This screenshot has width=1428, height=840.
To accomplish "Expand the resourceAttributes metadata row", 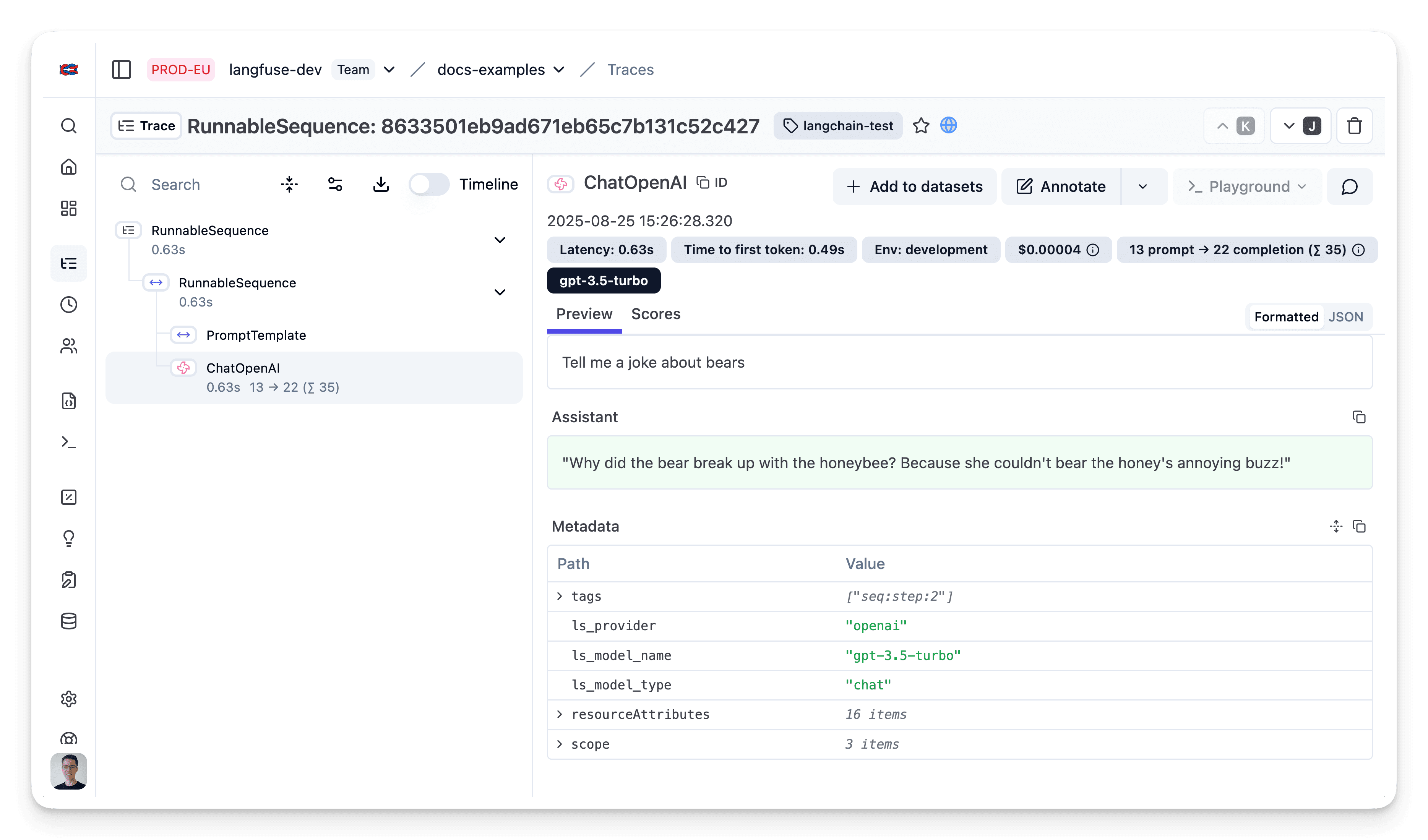I will 560,714.
